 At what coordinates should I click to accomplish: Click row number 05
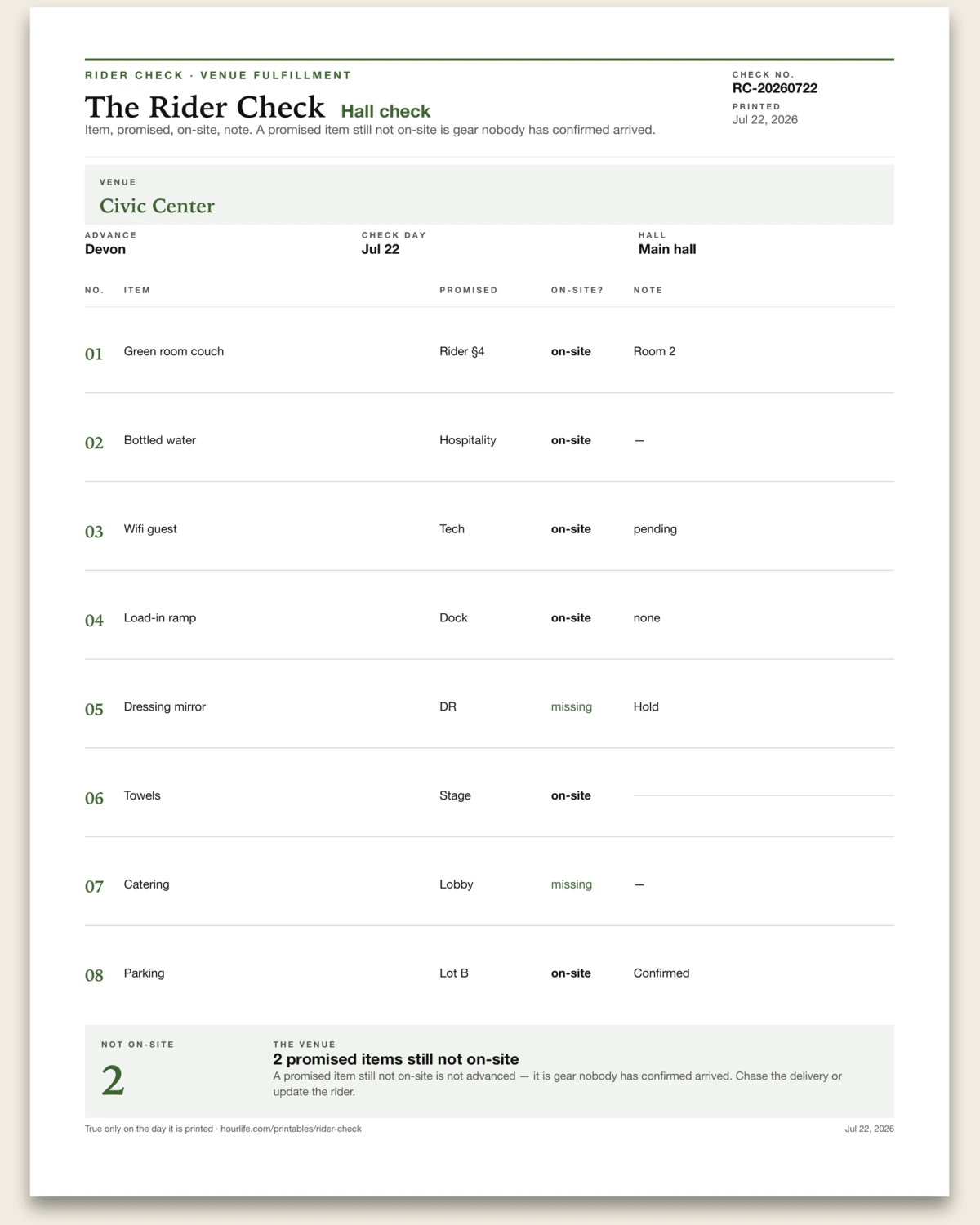point(94,710)
